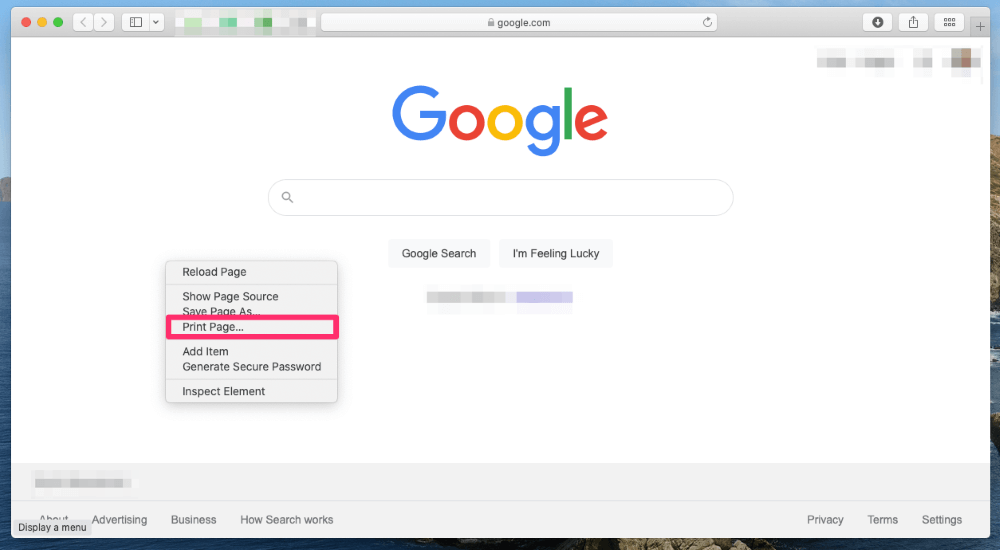Screen dimensions: 1000x550
Task: Open the Settings footer link
Action: click(x=941, y=519)
